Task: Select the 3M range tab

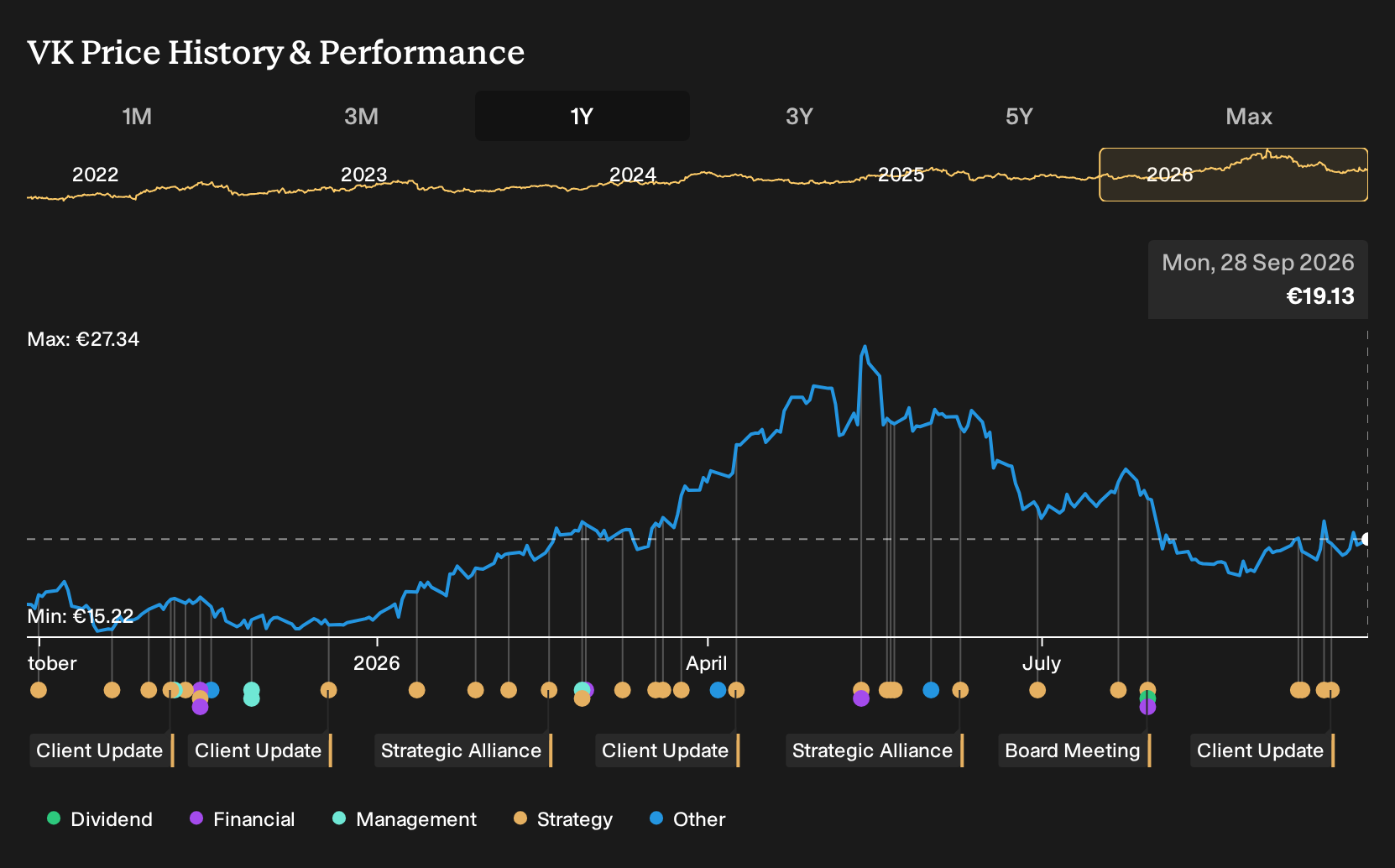Action: (361, 116)
